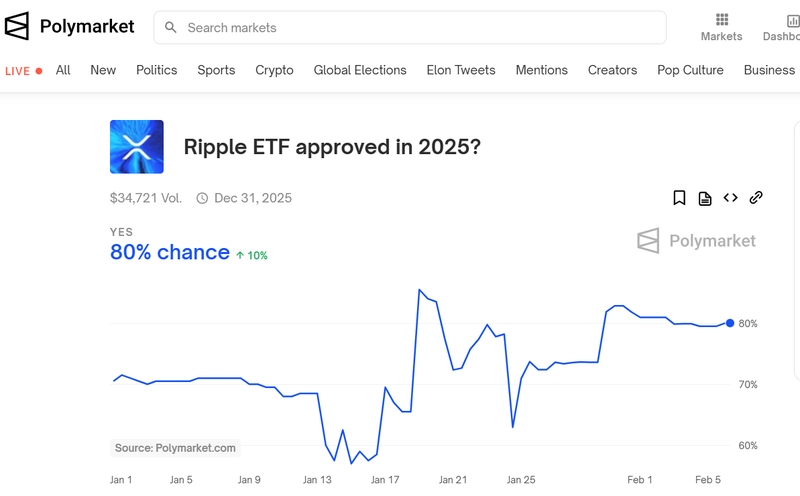
Task: Switch to the Politics tab
Action: click(157, 70)
